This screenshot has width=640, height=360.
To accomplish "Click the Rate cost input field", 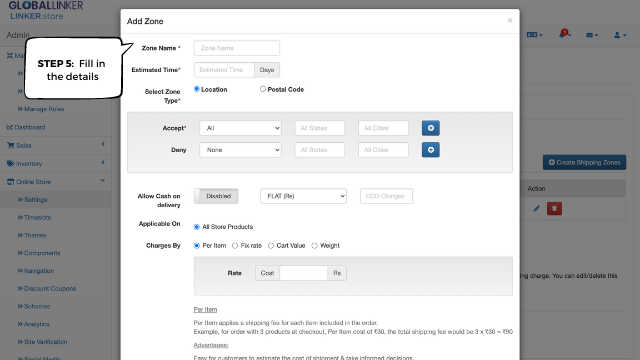I will click(x=303, y=273).
